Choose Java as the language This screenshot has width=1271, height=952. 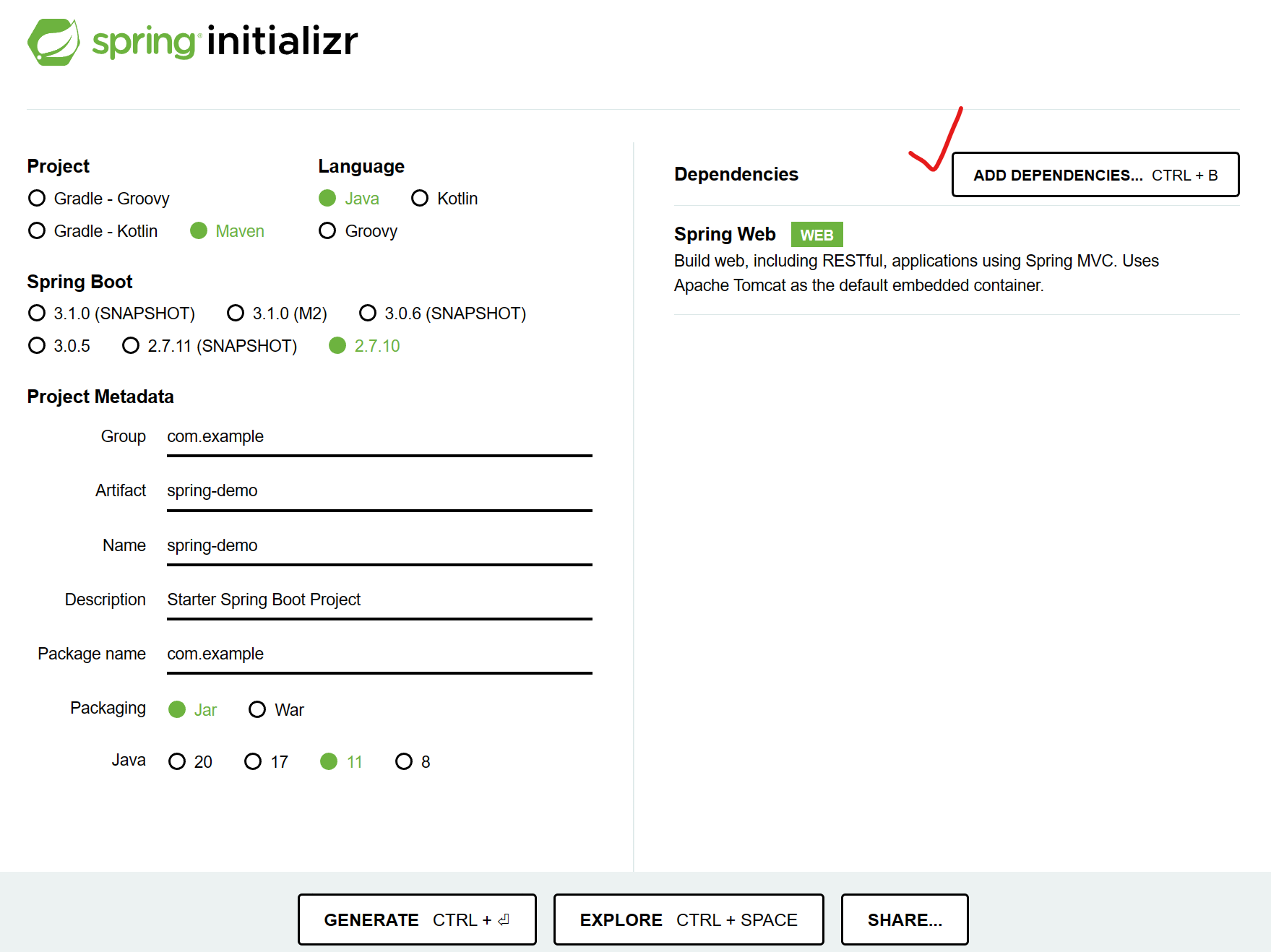click(349, 199)
